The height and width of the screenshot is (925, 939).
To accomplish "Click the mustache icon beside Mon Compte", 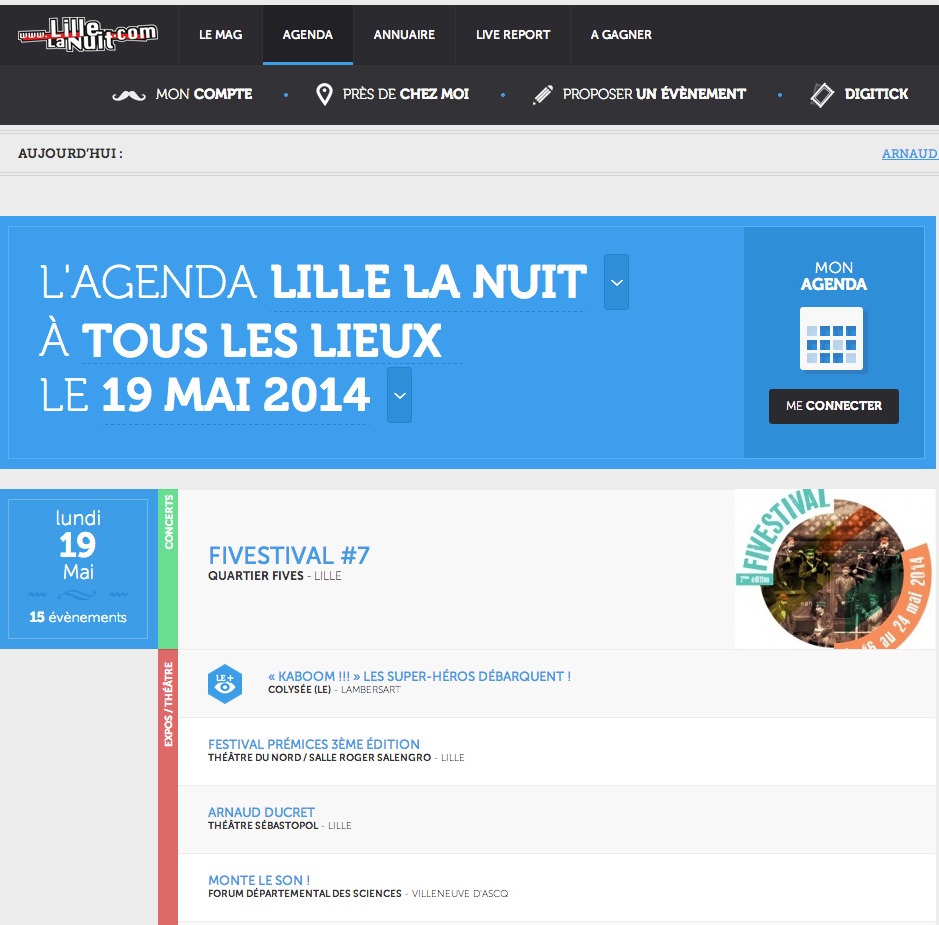I will click(x=129, y=95).
